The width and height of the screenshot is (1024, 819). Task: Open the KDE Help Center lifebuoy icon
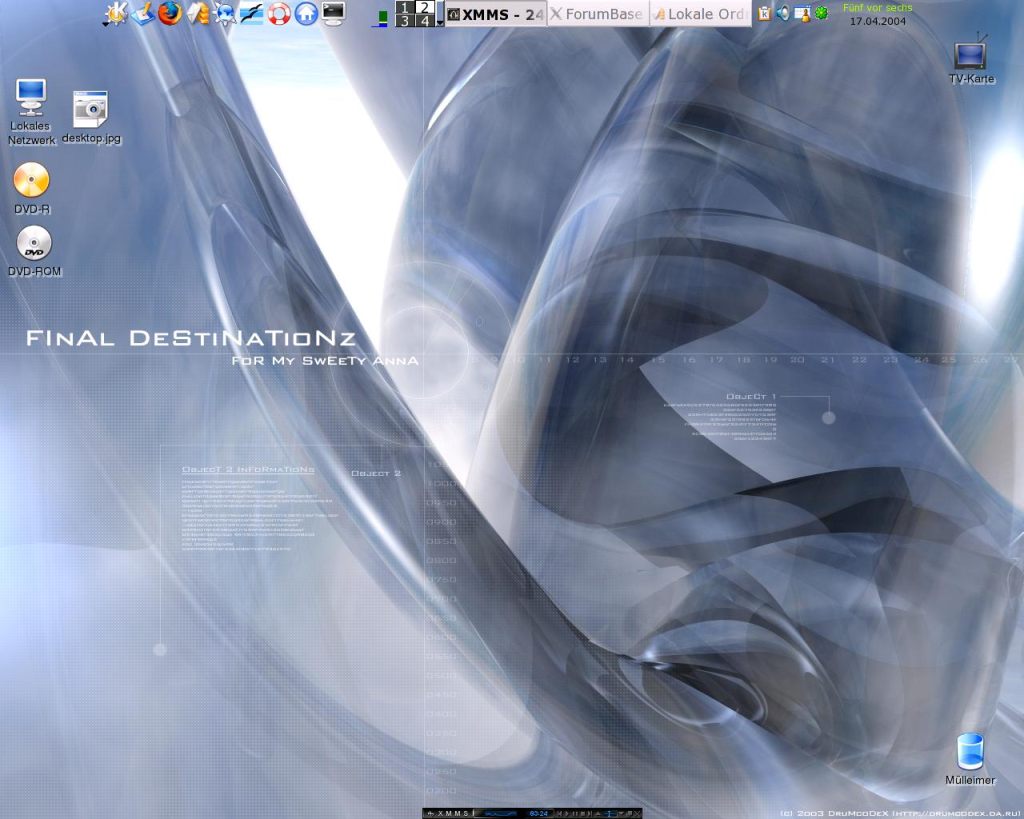279,13
